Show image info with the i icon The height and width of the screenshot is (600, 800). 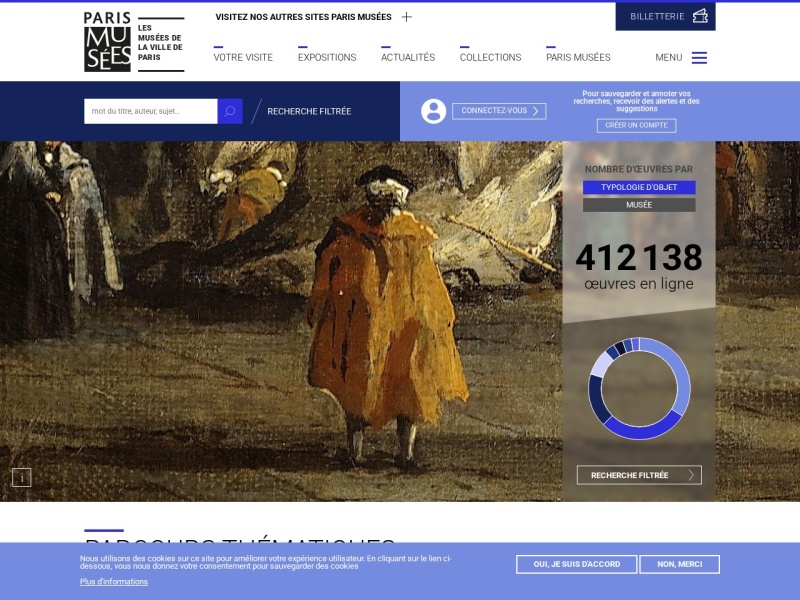(x=21, y=478)
